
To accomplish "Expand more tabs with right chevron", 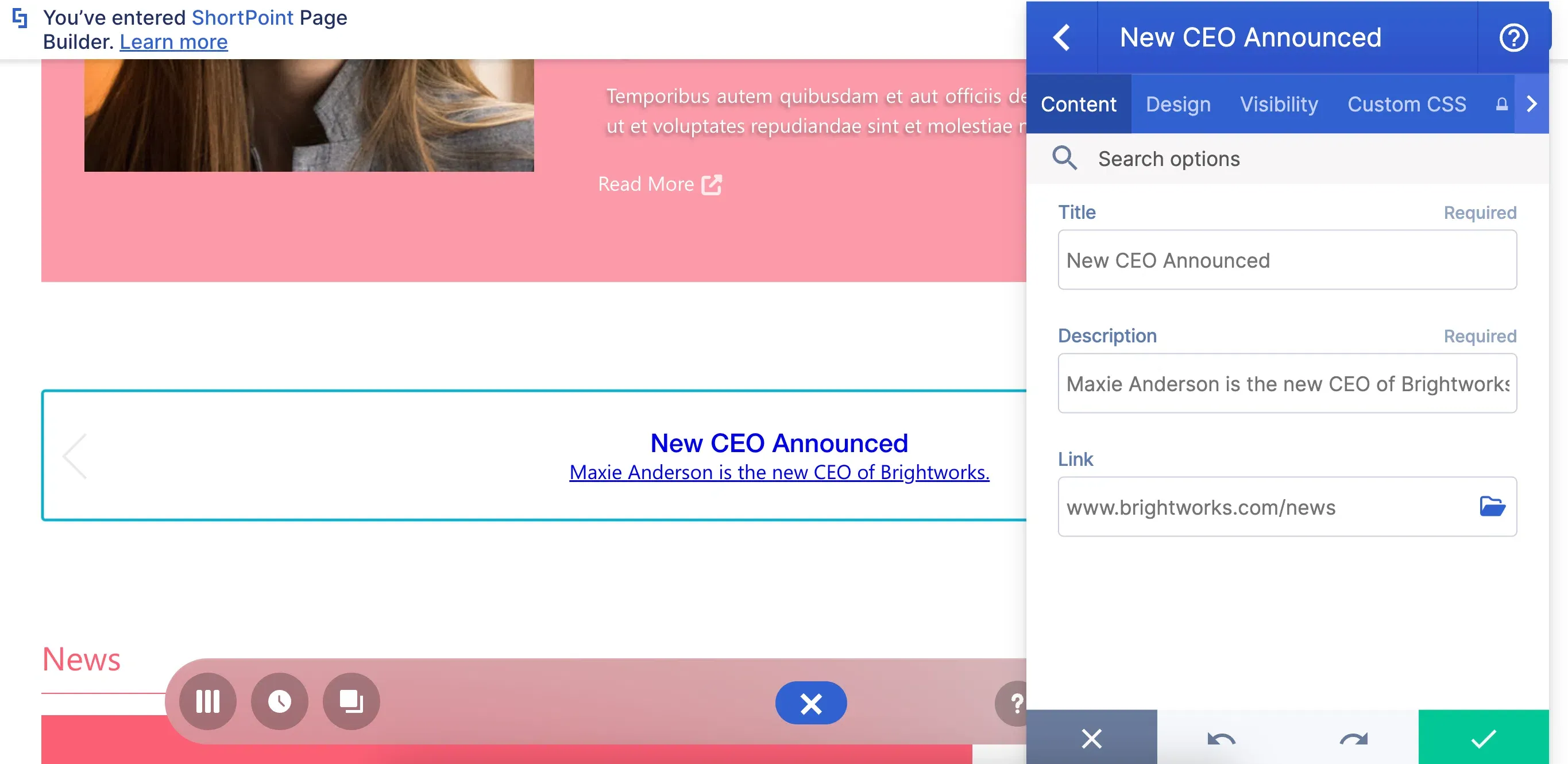I will [x=1531, y=104].
